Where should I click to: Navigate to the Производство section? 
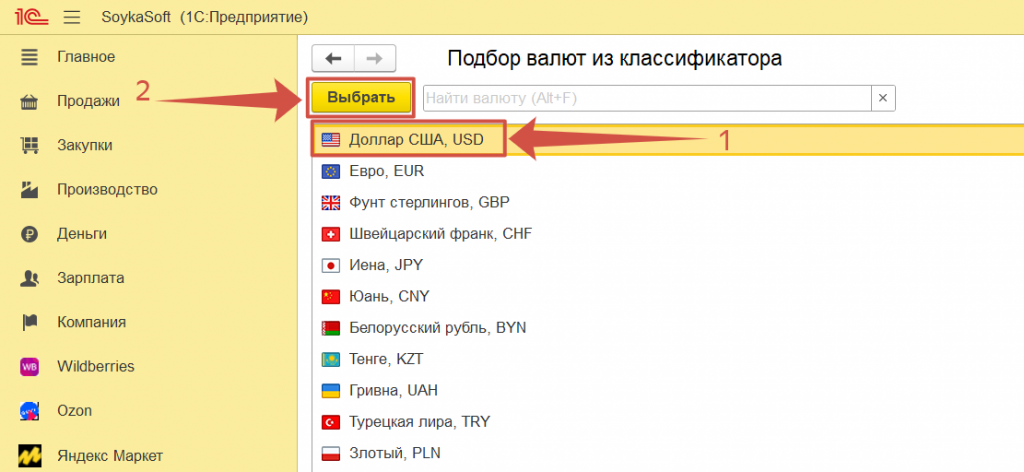click(x=107, y=189)
